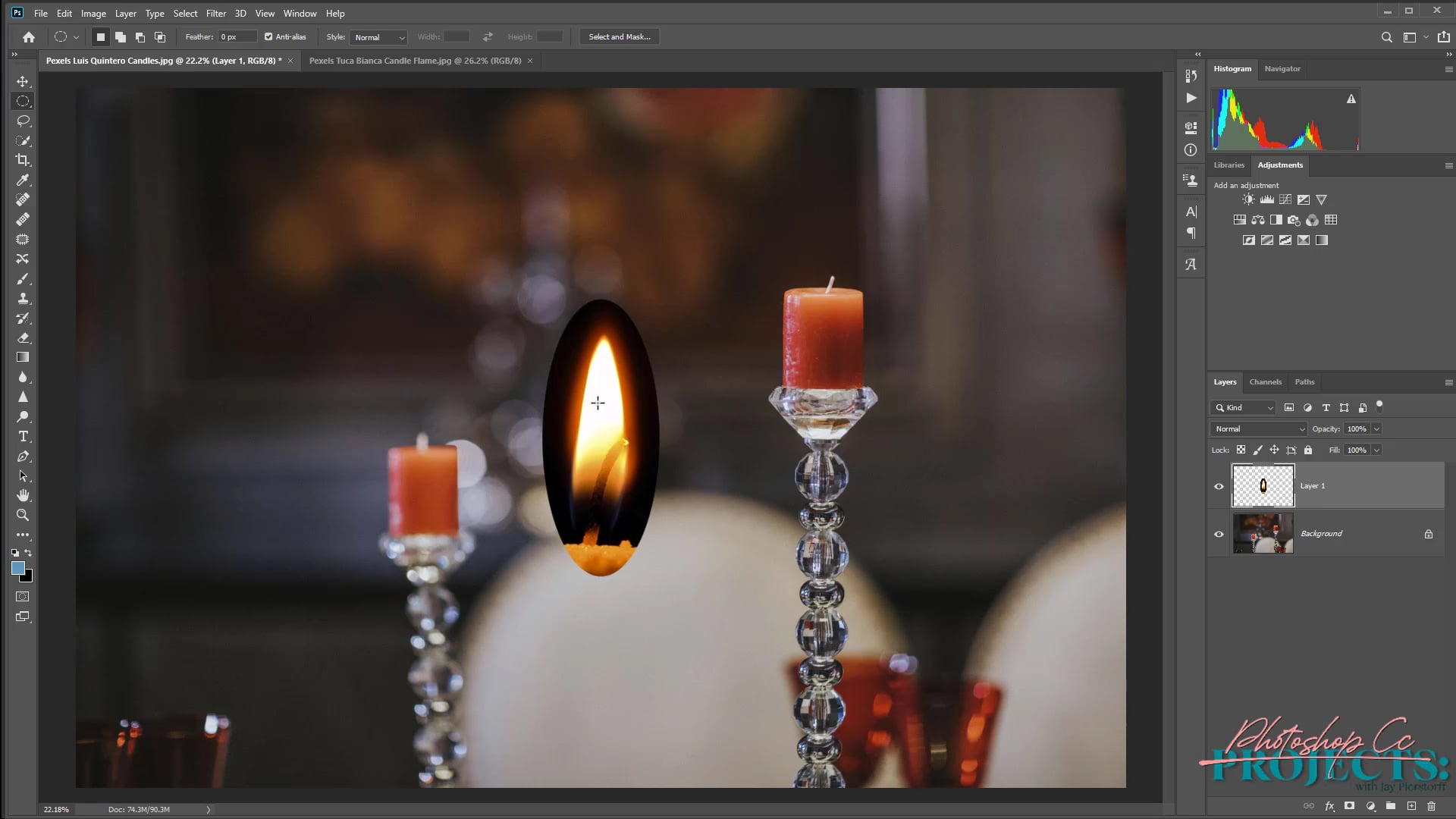The width and height of the screenshot is (1456, 819).
Task: Hide the Background layer
Action: point(1219,534)
